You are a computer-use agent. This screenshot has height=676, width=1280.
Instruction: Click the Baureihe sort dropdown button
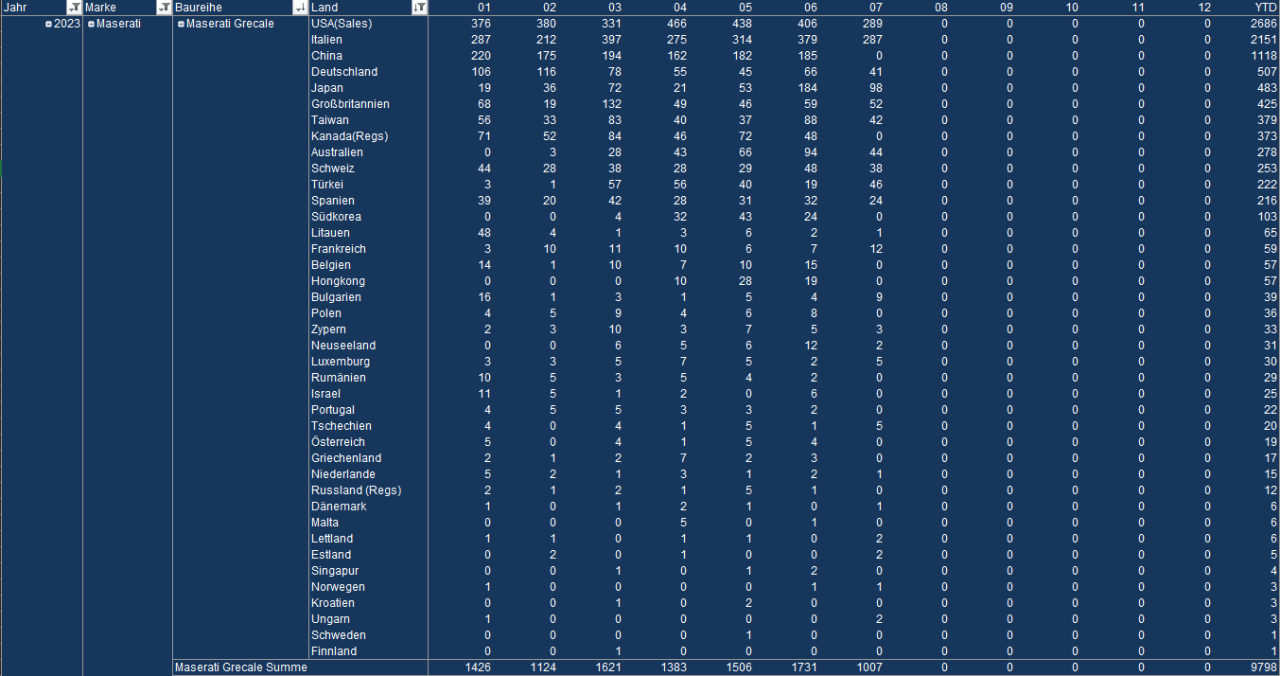coord(299,8)
